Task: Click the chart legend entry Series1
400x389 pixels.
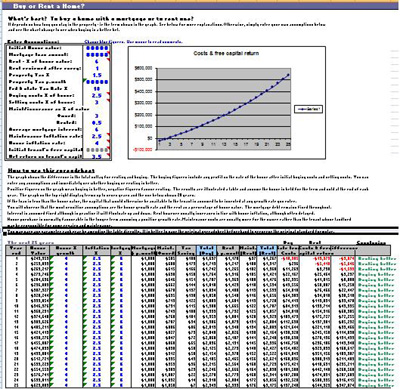Action: [x=308, y=109]
